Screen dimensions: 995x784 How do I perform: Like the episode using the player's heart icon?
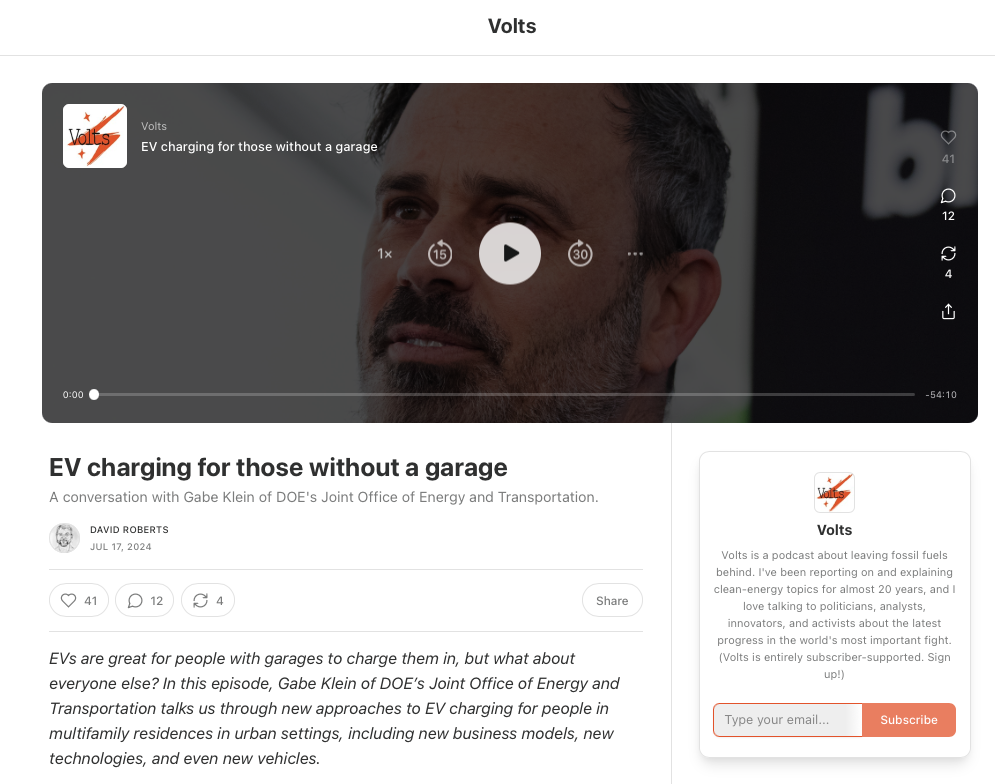click(x=948, y=137)
